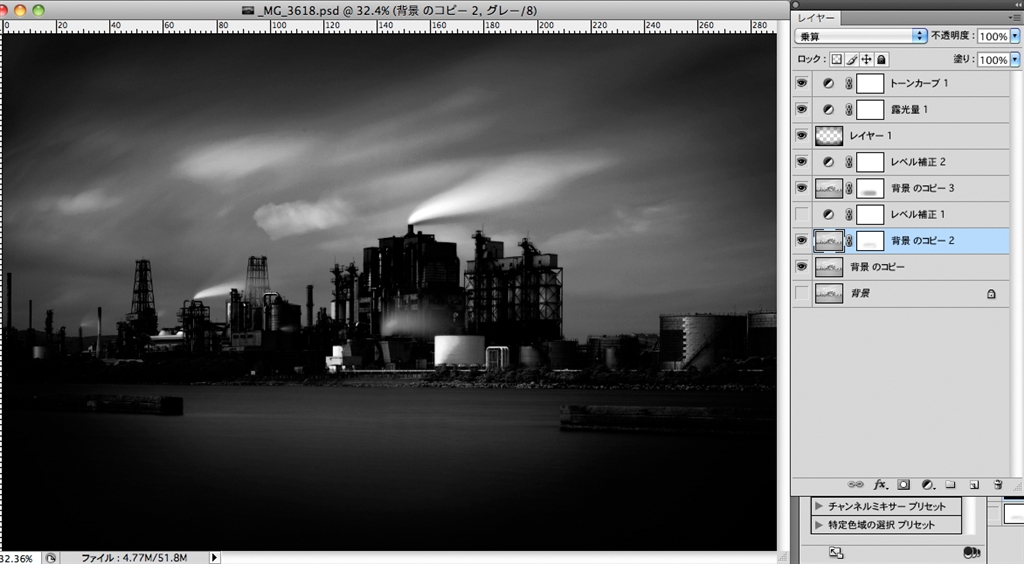
Task: Select the 露光量 1 adjustment layer
Action: coord(909,109)
